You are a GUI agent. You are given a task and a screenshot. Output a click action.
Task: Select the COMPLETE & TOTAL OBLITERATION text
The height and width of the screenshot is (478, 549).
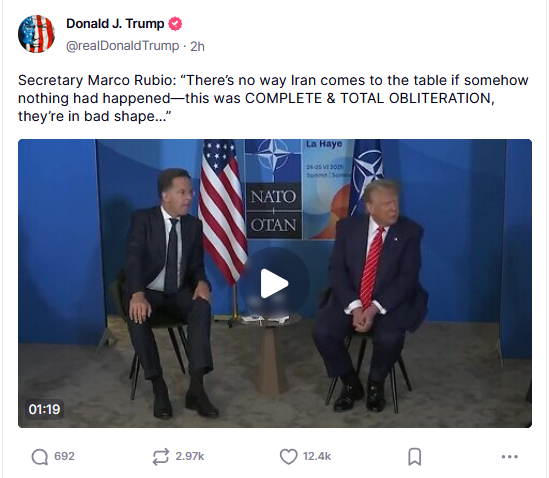pos(369,98)
